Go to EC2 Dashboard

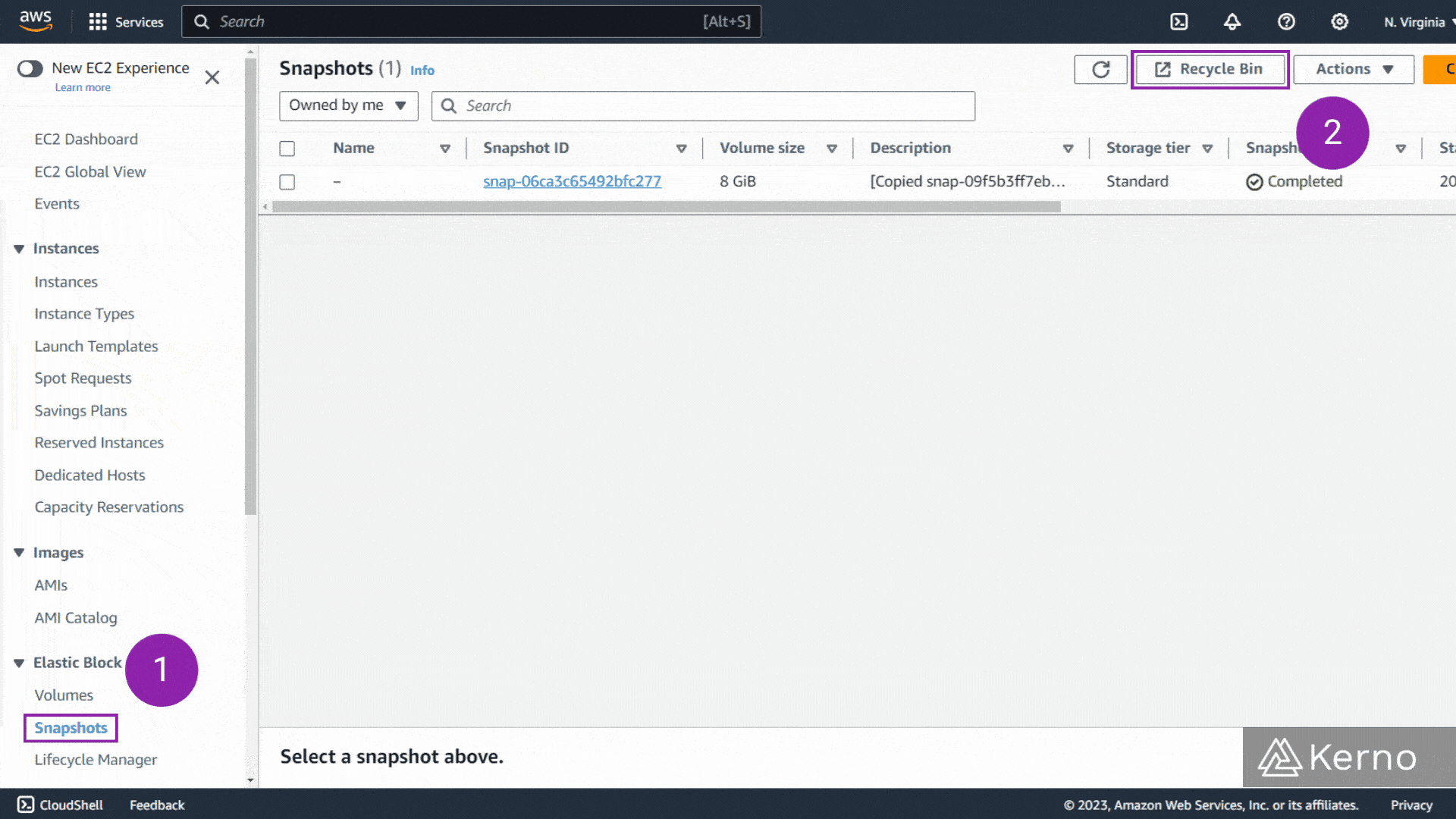[x=86, y=140]
